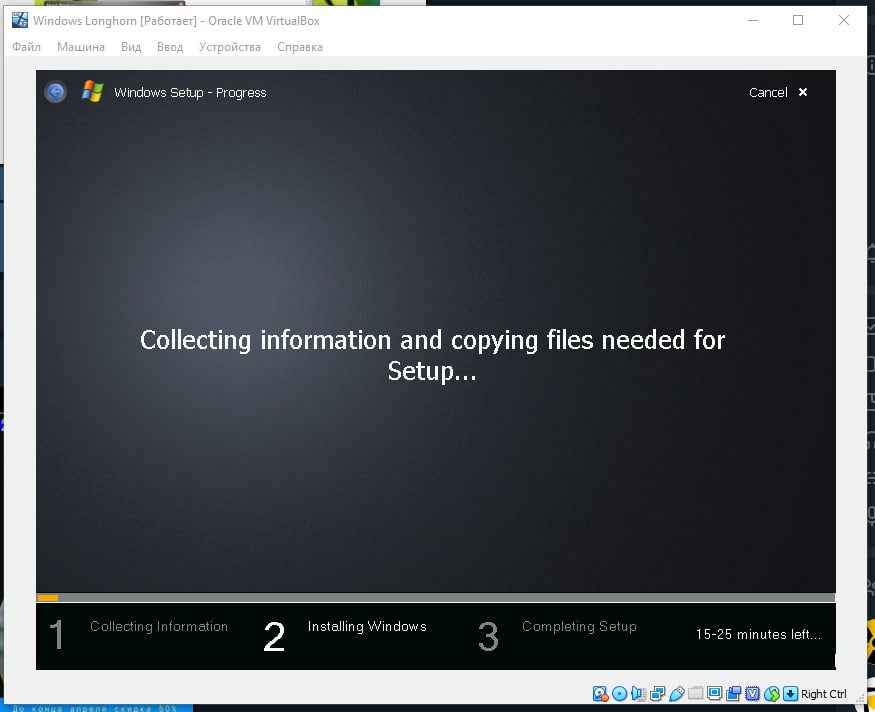Click the large step number 1

[56, 635]
